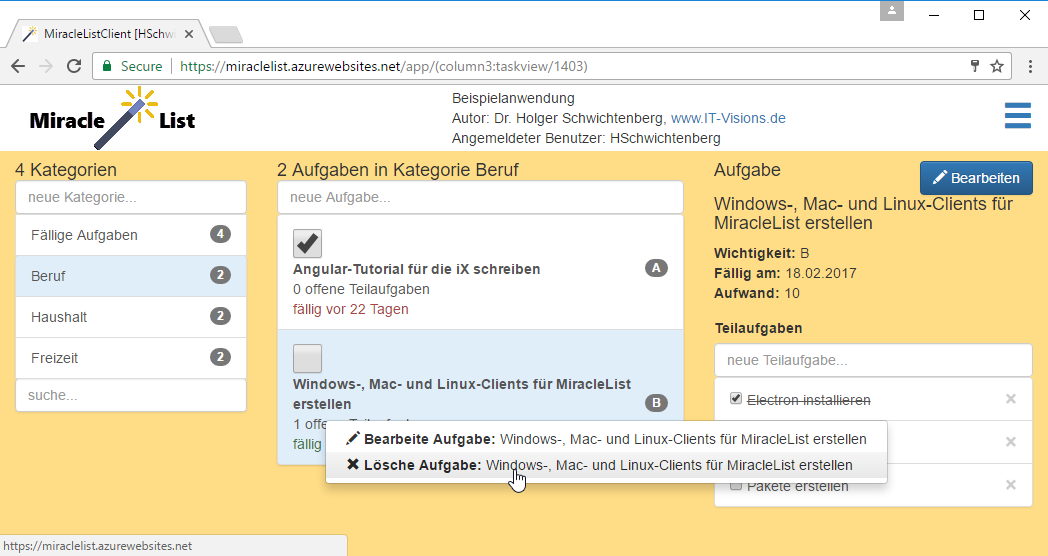Open task Windows-, Mac- und Linux-Clients title

click(x=462, y=394)
